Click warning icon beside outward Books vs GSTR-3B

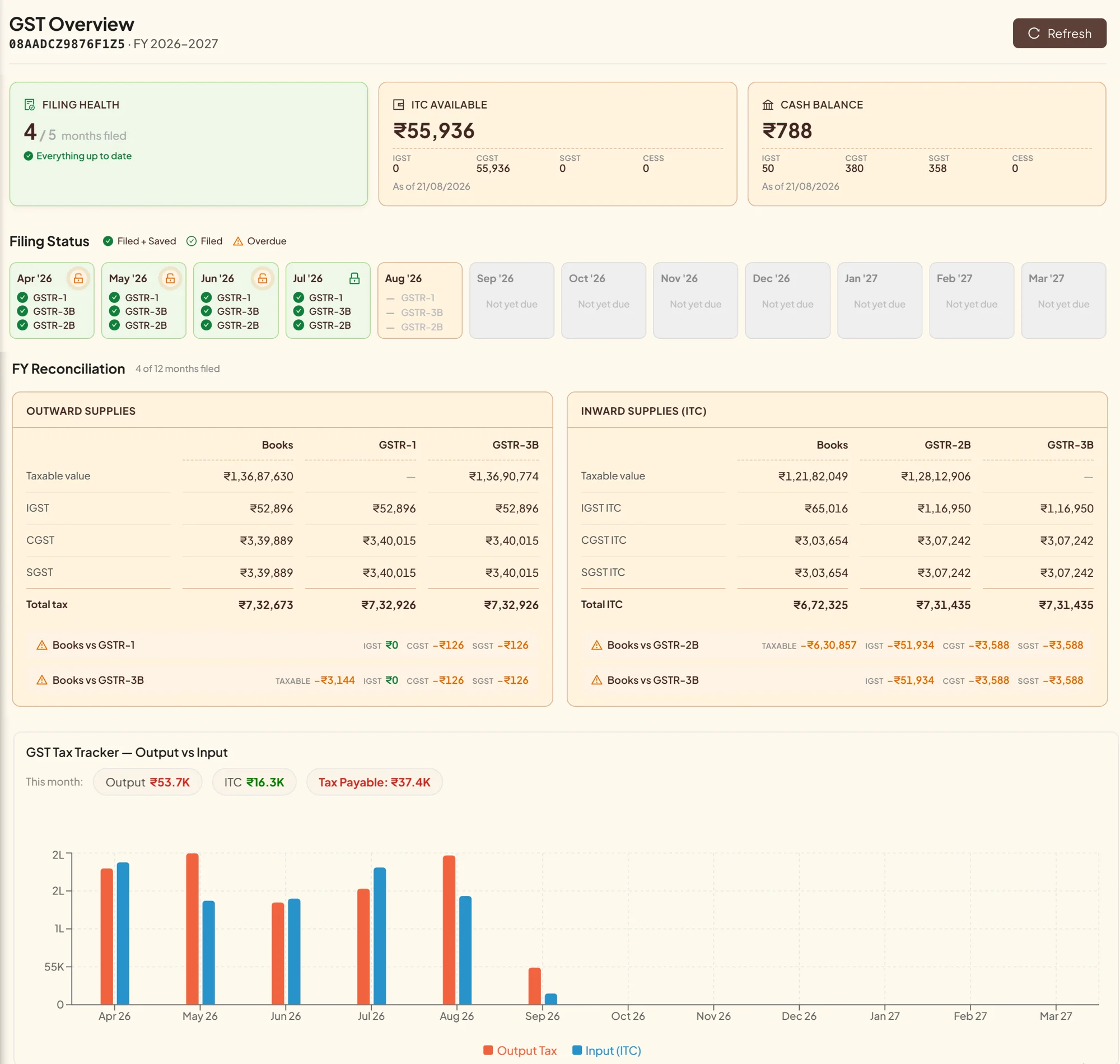(42, 680)
